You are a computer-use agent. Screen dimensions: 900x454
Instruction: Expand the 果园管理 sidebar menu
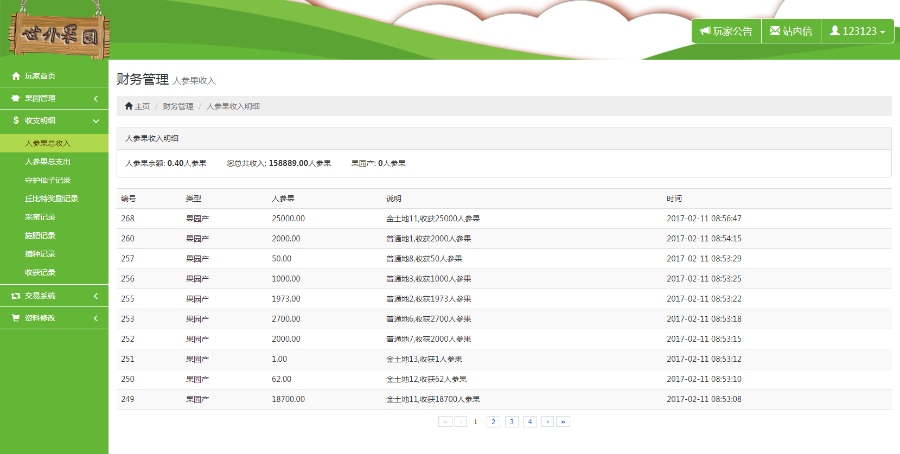coord(54,98)
